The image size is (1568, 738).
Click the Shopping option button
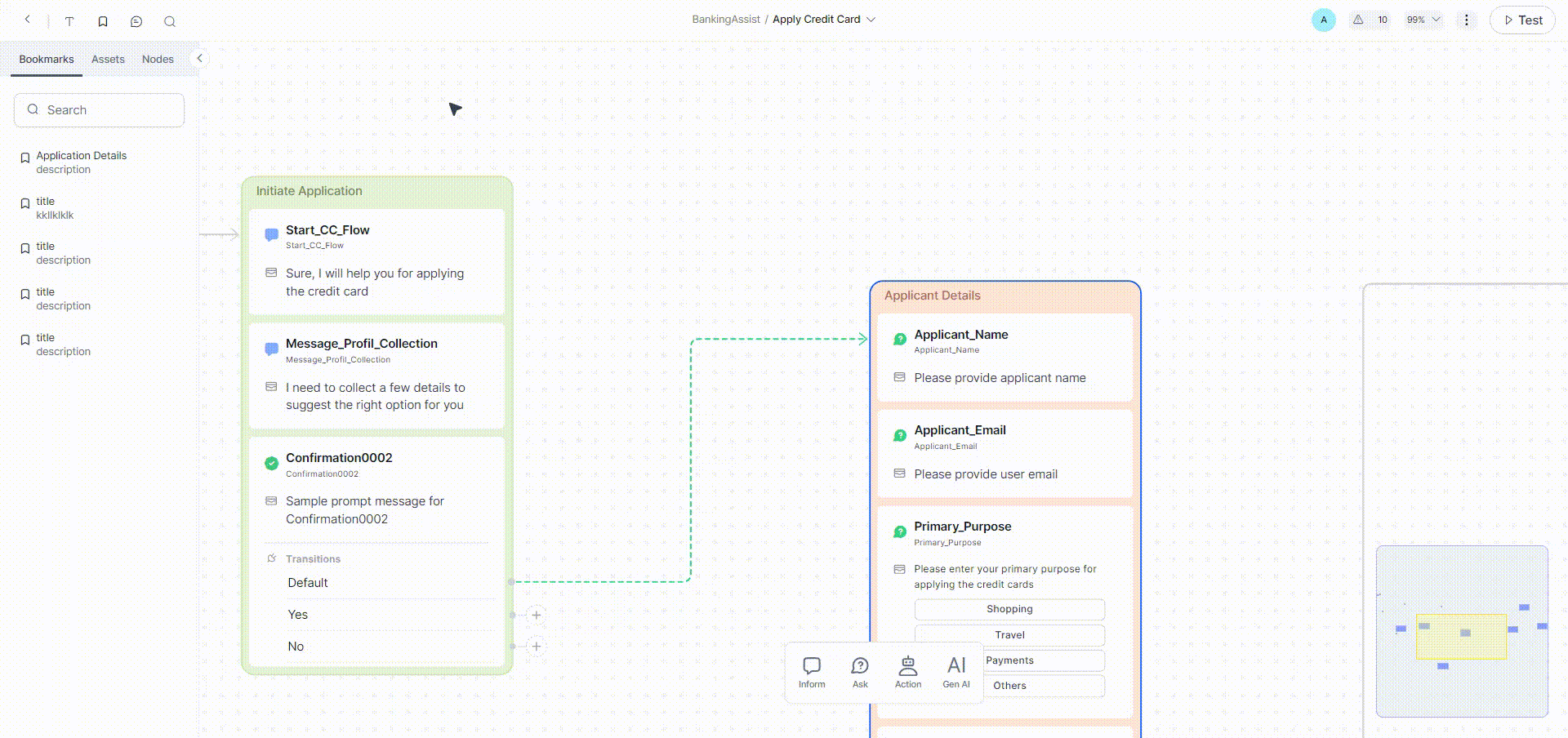[x=1009, y=609]
